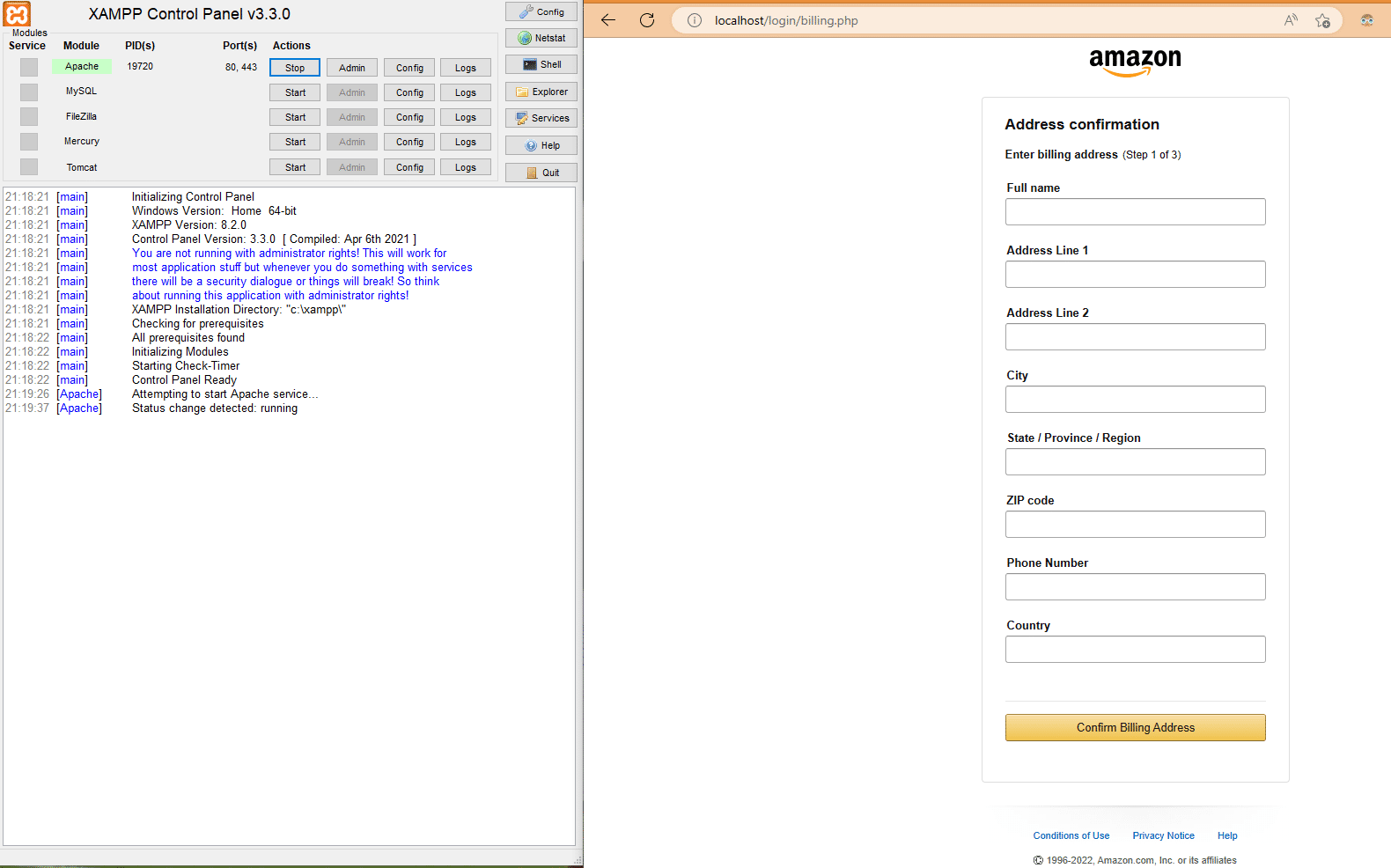Add this page to favorites
The image size is (1391, 868).
click(x=1322, y=20)
